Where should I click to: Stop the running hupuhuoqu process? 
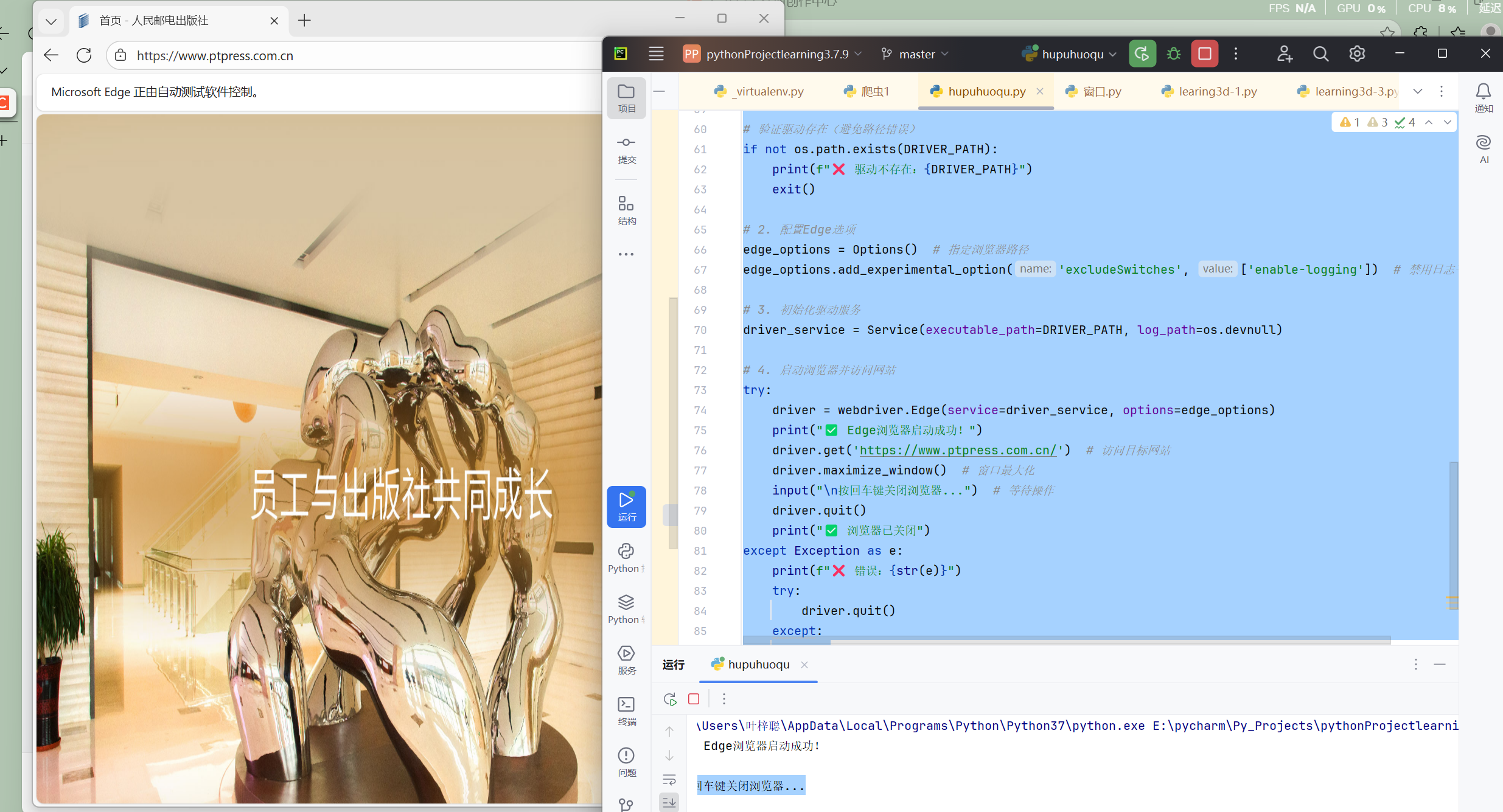(x=1204, y=54)
